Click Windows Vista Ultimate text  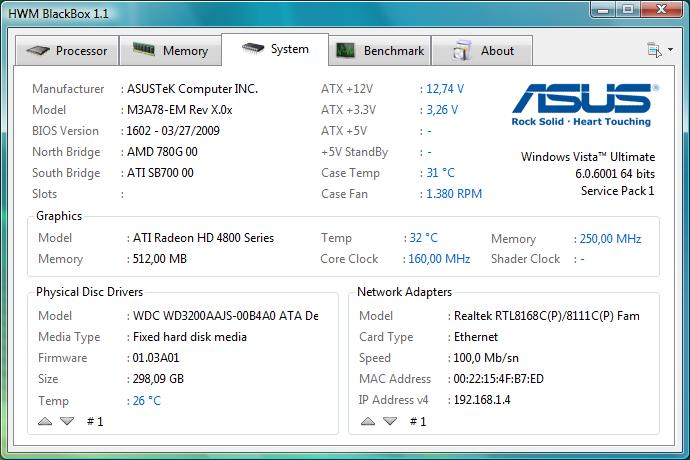coord(588,157)
